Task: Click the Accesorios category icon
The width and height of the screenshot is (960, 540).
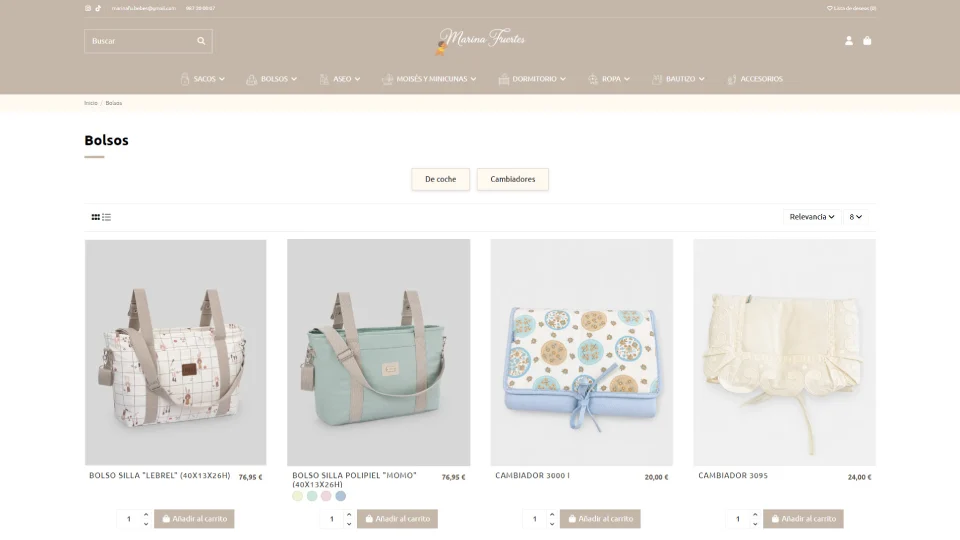Action: [732, 79]
